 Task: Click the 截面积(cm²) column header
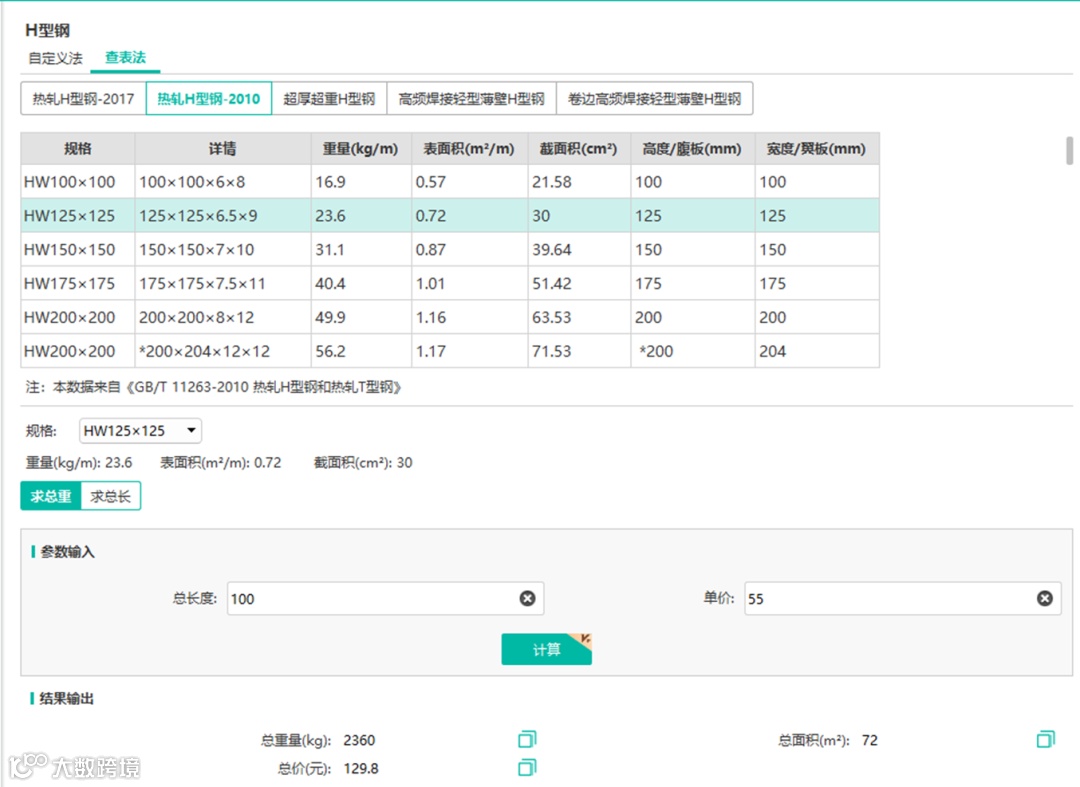pos(579,149)
